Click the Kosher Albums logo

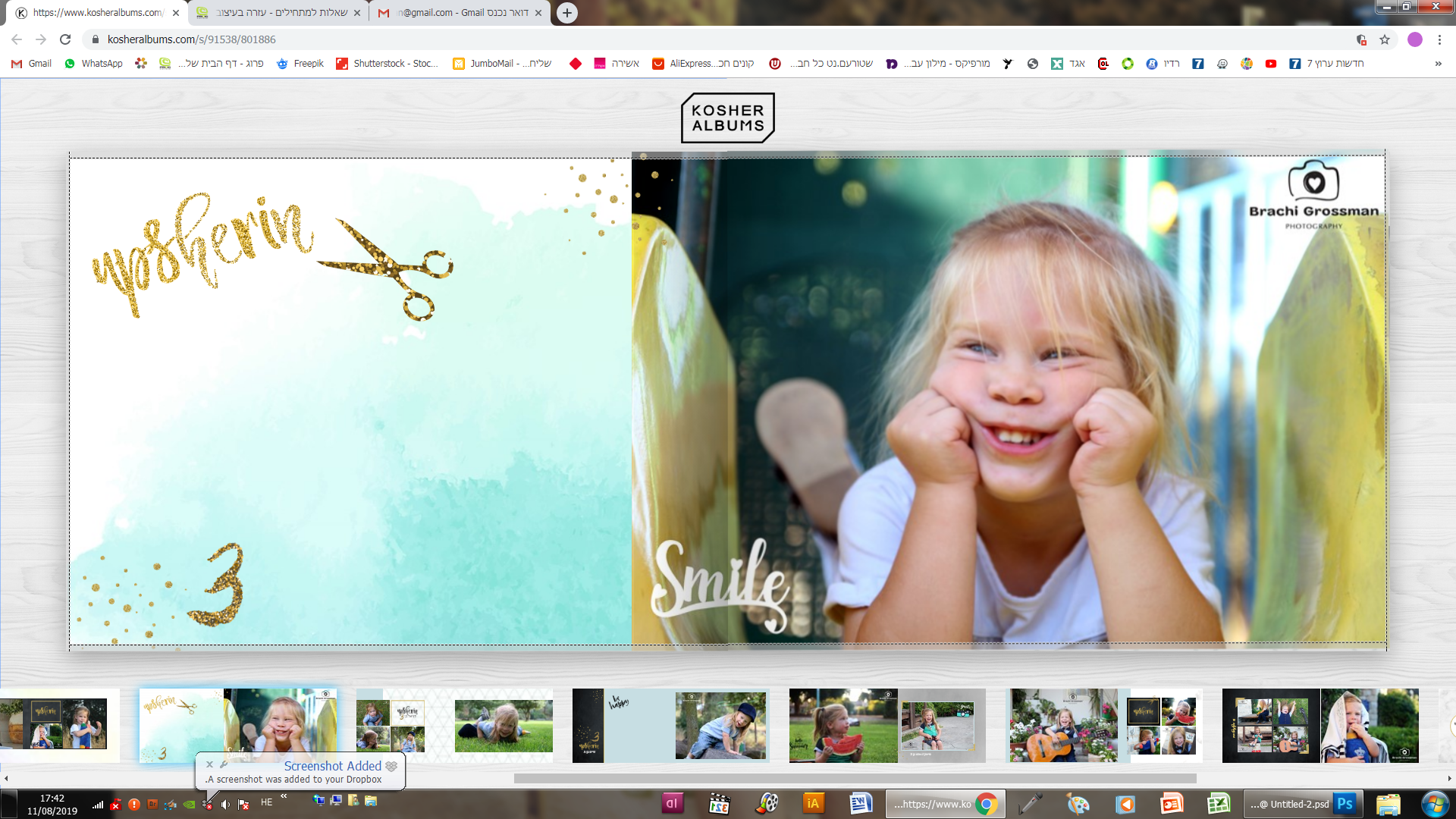pos(727,118)
